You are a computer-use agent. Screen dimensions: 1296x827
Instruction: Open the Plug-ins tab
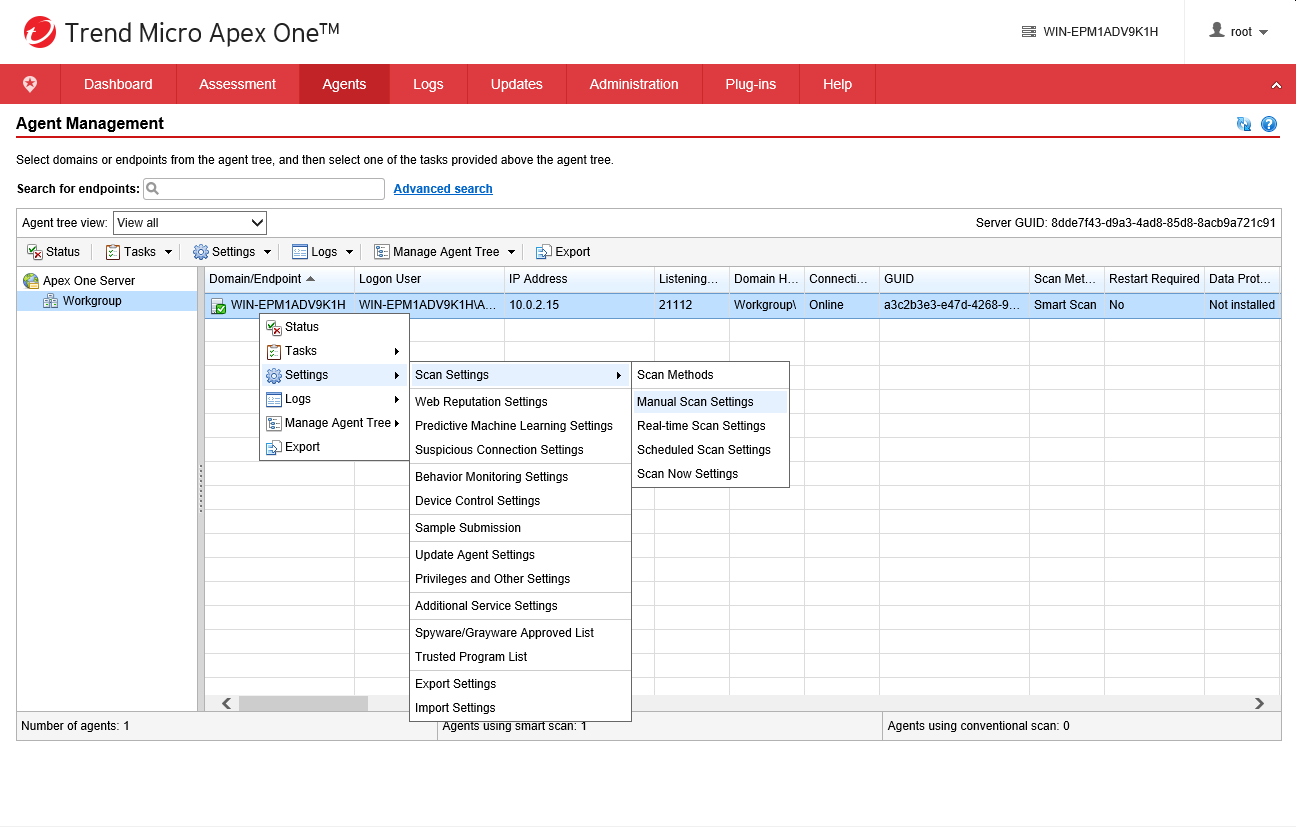click(751, 84)
